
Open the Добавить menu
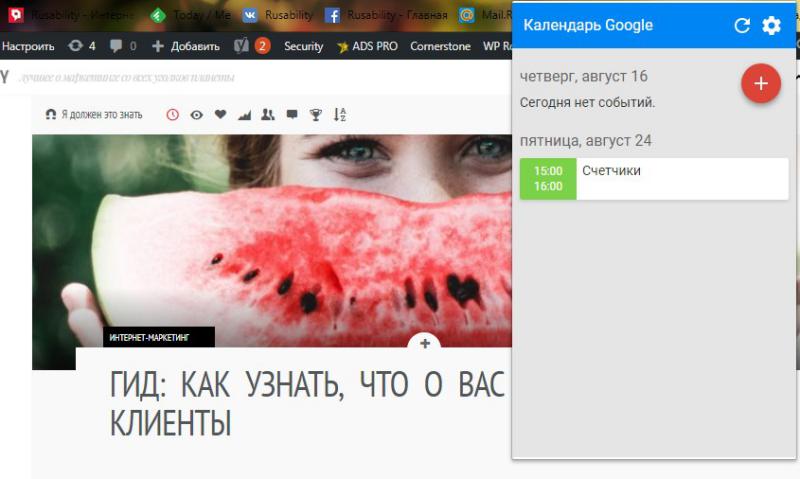[x=186, y=46]
